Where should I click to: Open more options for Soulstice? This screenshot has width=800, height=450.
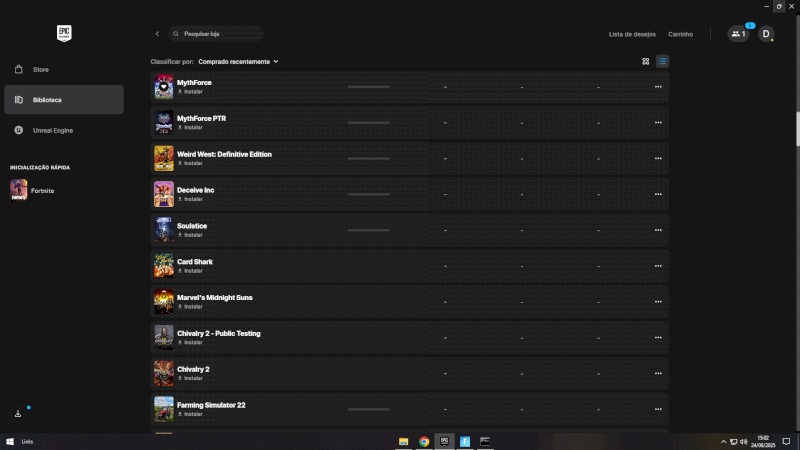point(657,230)
